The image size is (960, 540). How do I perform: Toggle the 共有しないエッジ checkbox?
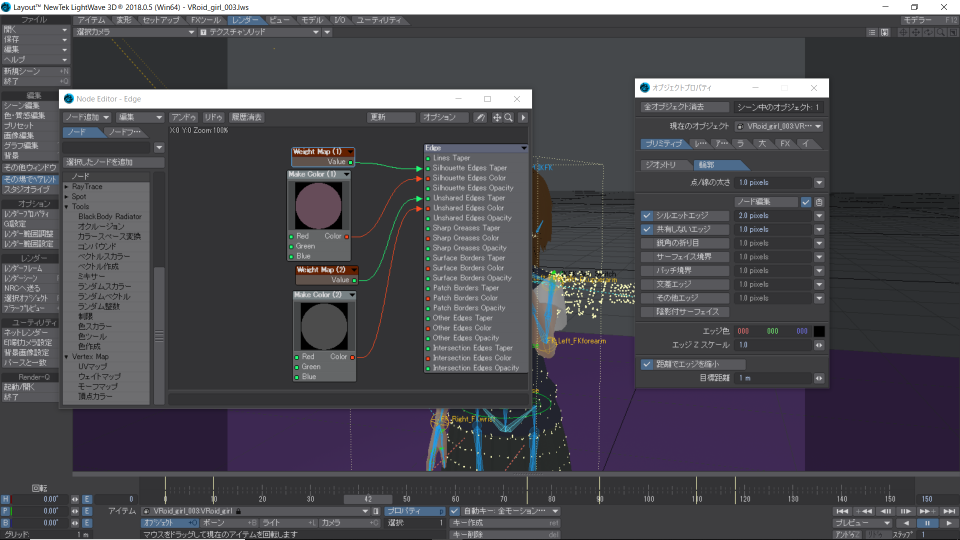tap(647, 230)
